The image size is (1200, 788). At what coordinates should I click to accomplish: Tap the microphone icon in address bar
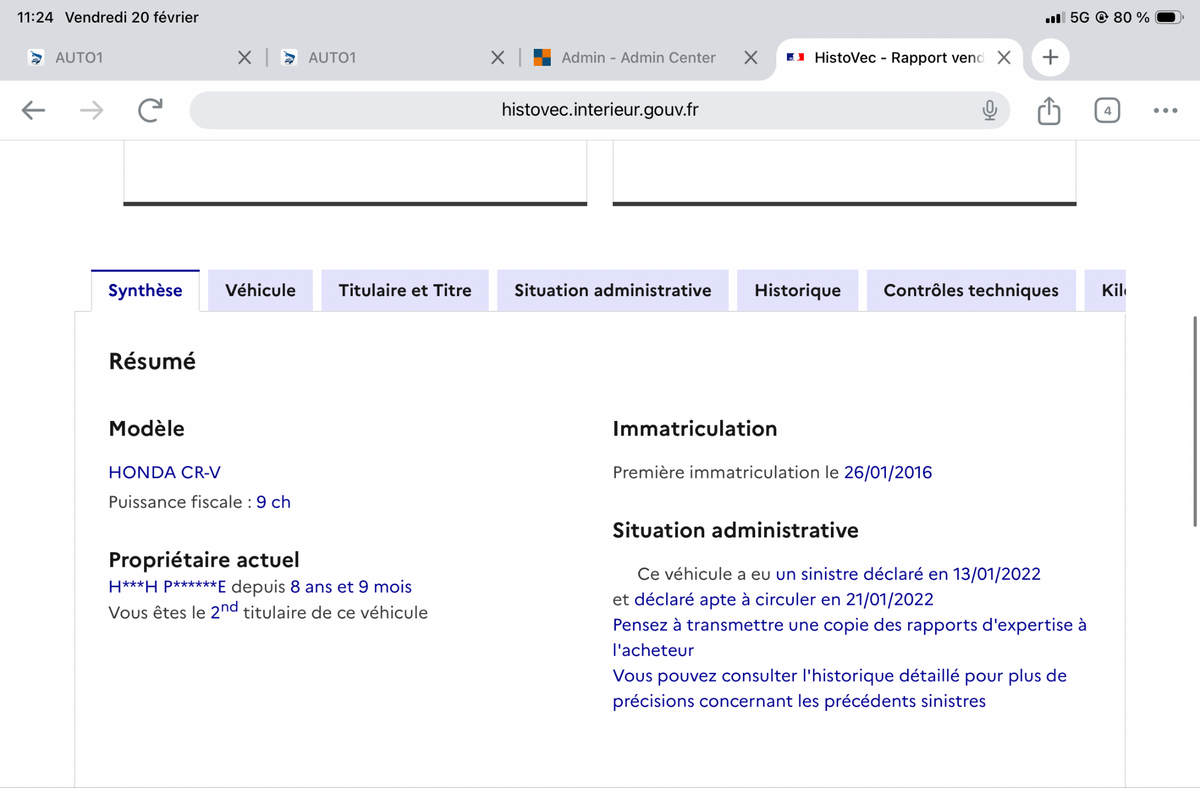click(989, 110)
